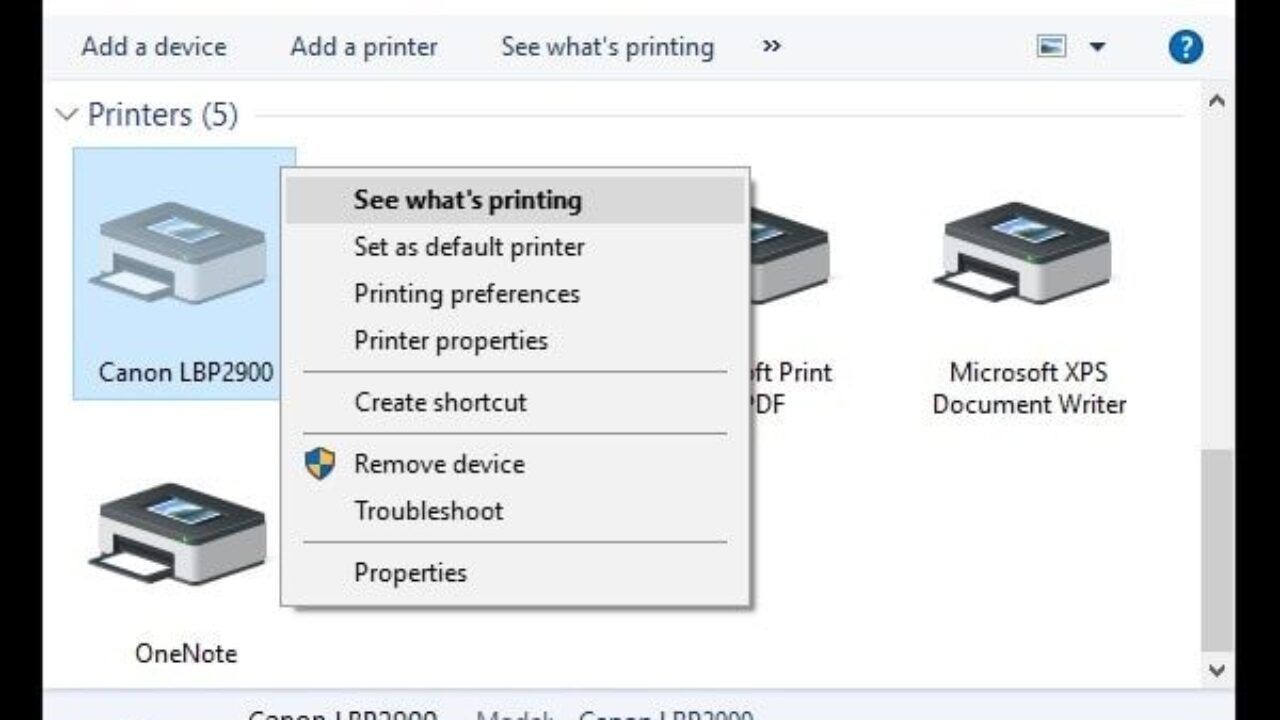This screenshot has width=1280, height=720.
Task: Show more toolbar commands via double chevron
Action: [771, 46]
